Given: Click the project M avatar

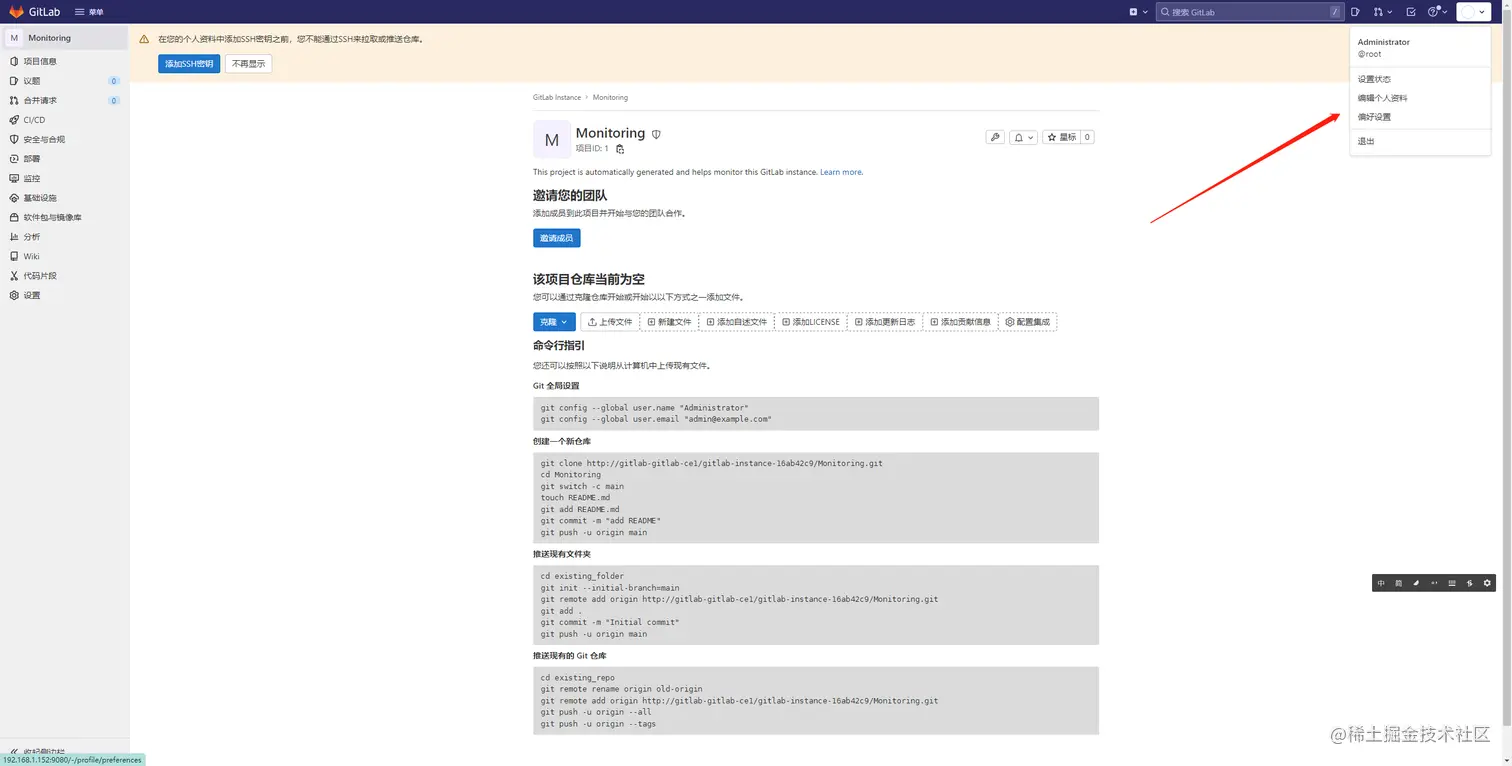Looking at the screenshot, I should pyautogui.click(x=552, y=140).
